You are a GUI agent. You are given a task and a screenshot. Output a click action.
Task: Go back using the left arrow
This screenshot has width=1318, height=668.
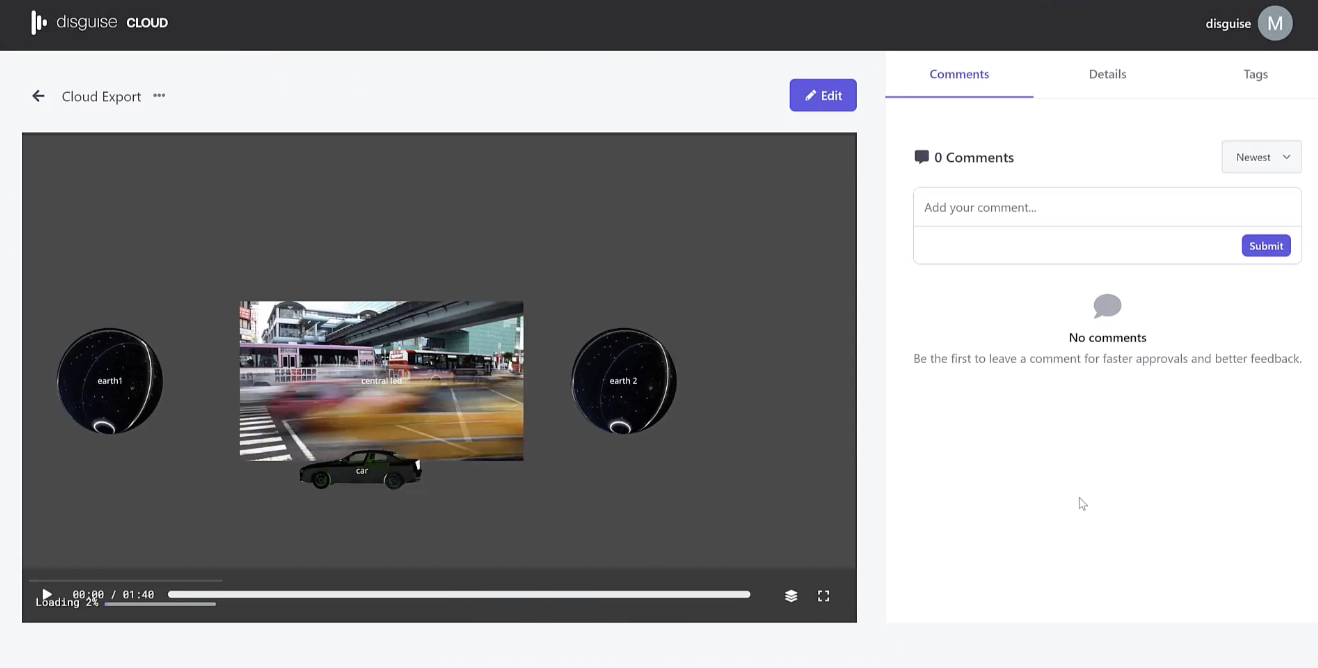pos(38,96)
